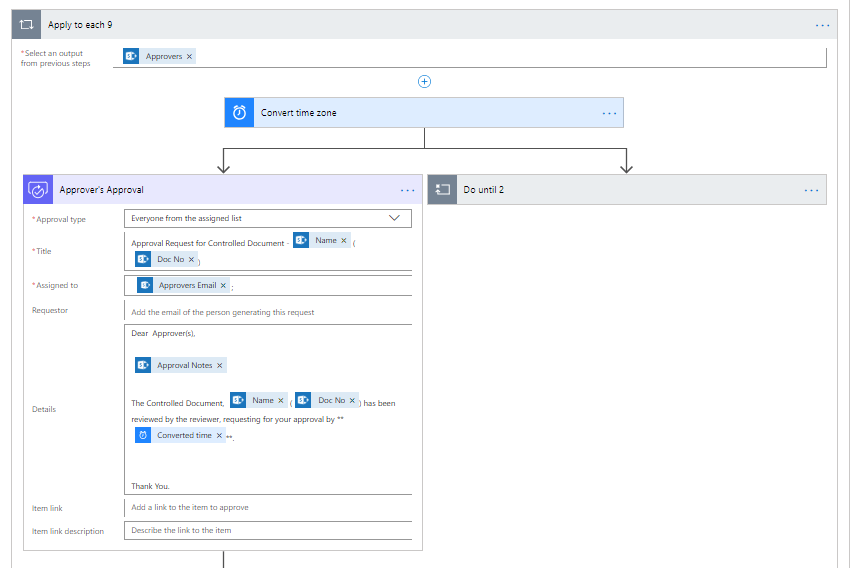Click the Apply to each 9 title
The image size is (862, 568).
pyautogui.click(x=80, y=25)
